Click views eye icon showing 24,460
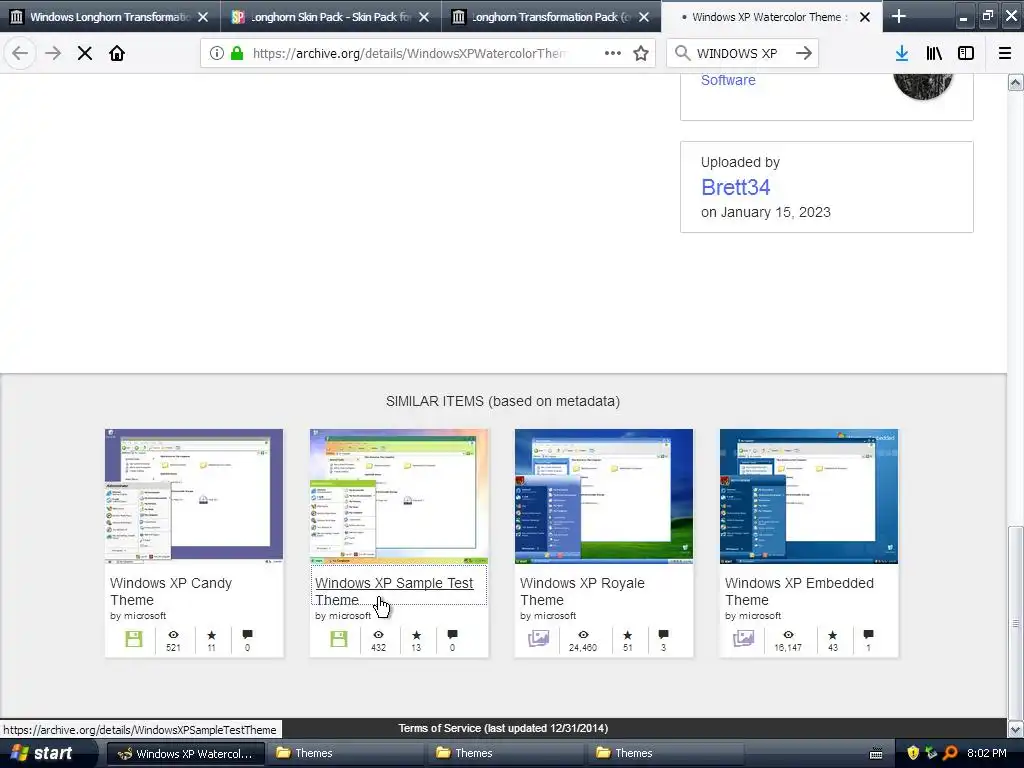Viewport: 1024px width, 768px height. pos(583,634)
